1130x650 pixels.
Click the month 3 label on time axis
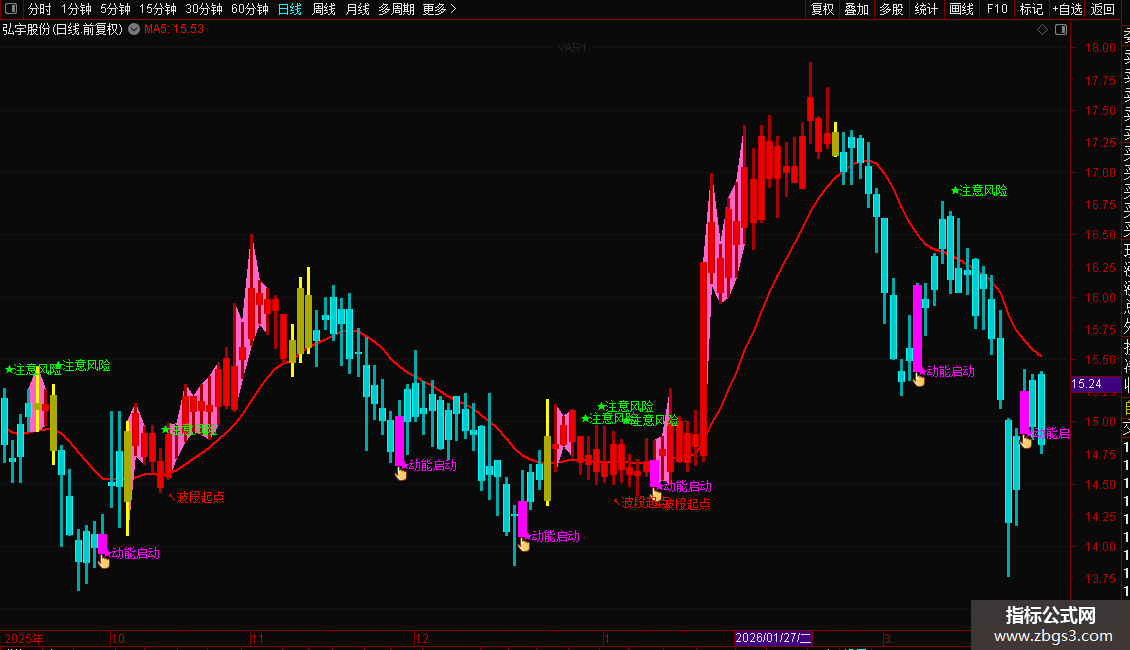point(888,638)
